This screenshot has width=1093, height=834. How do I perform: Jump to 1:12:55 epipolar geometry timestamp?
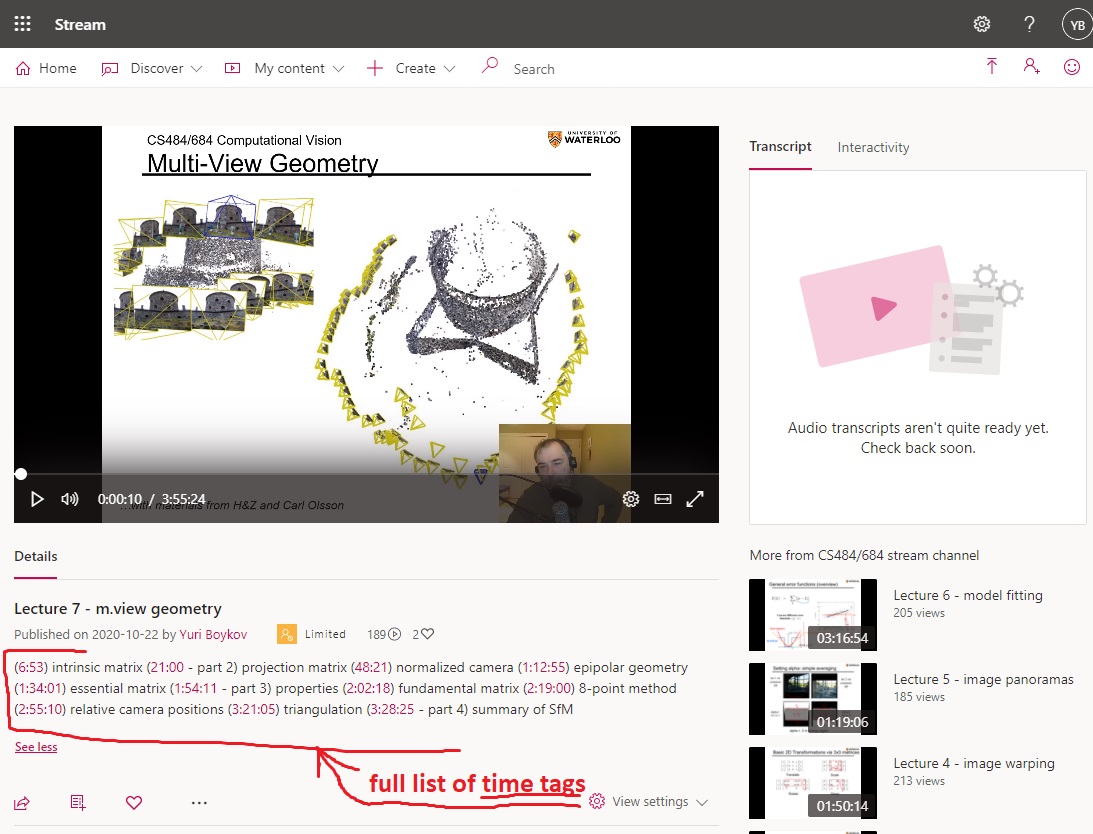(543, 667)
